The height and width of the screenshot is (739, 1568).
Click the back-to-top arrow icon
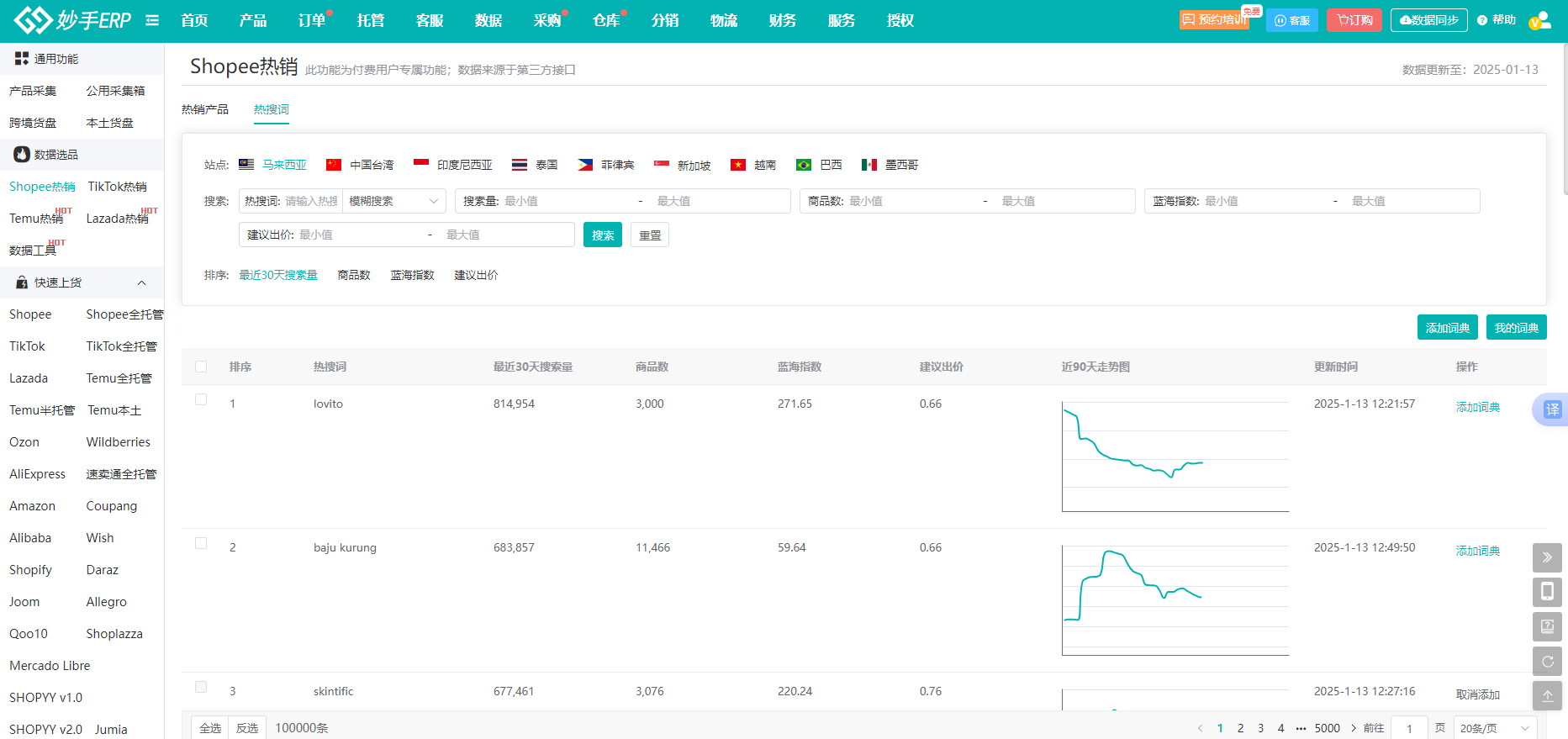click(x=1547, y=696)
